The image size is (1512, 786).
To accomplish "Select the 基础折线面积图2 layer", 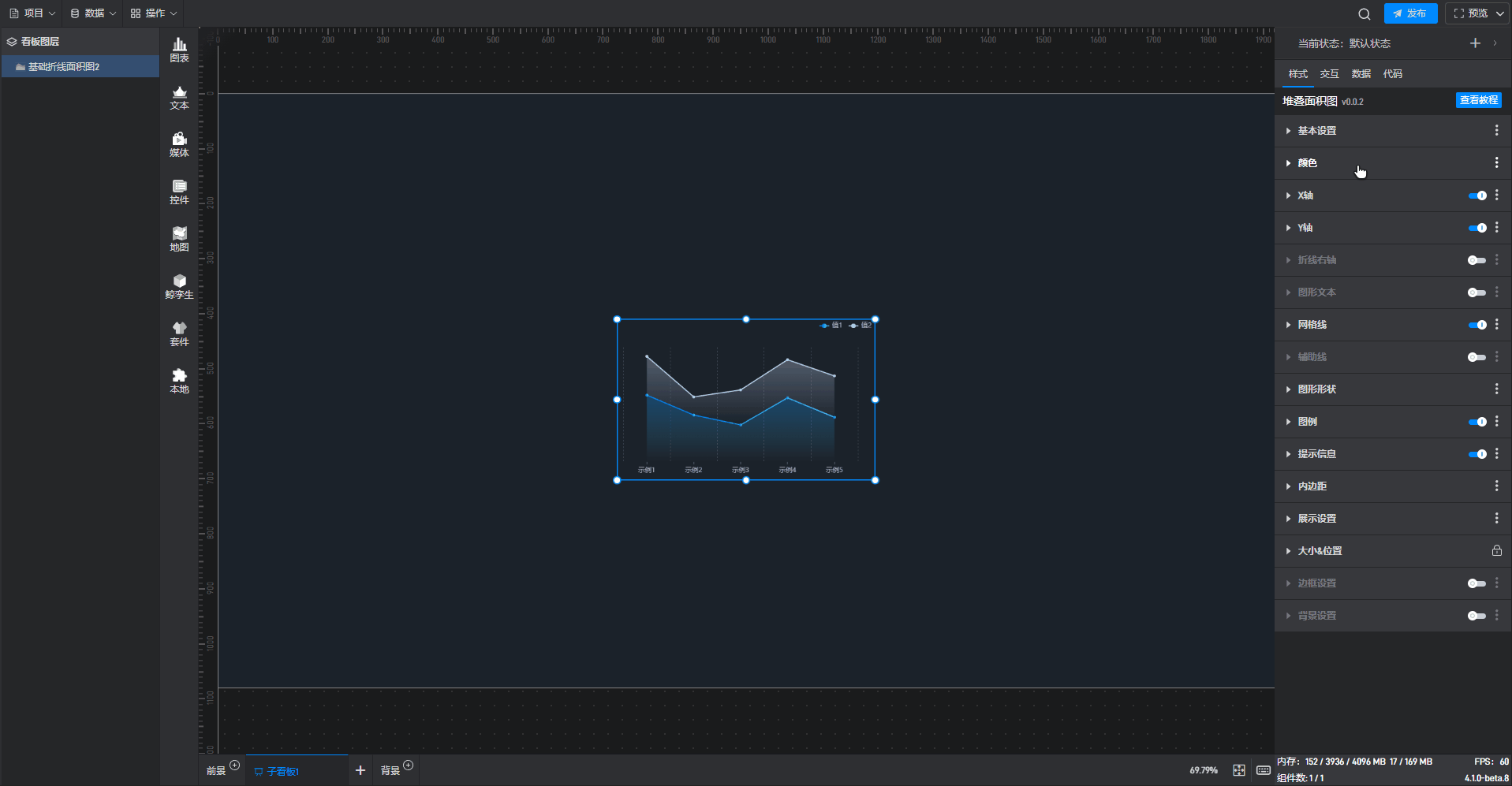I will (x=80, y=66).
